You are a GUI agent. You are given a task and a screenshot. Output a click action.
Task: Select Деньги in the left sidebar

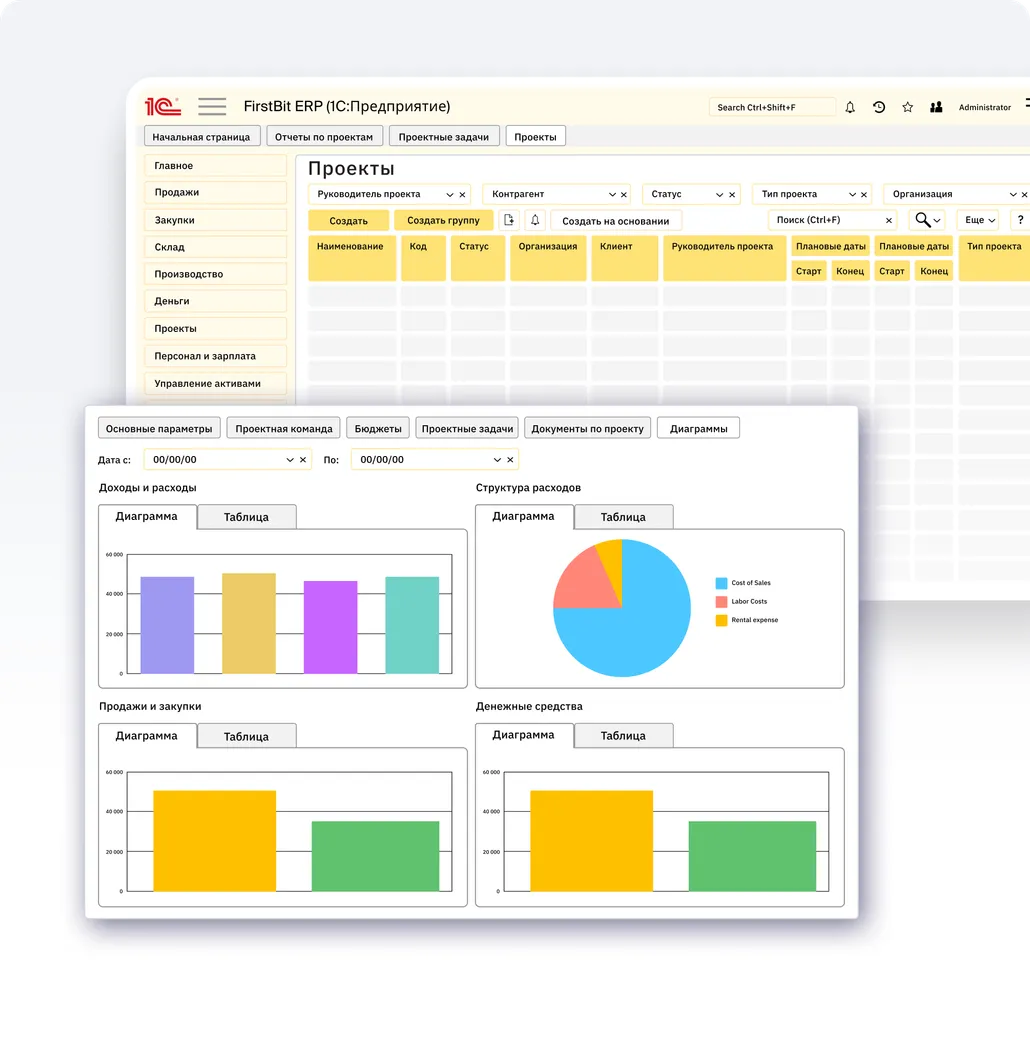(x=215, y=301)
